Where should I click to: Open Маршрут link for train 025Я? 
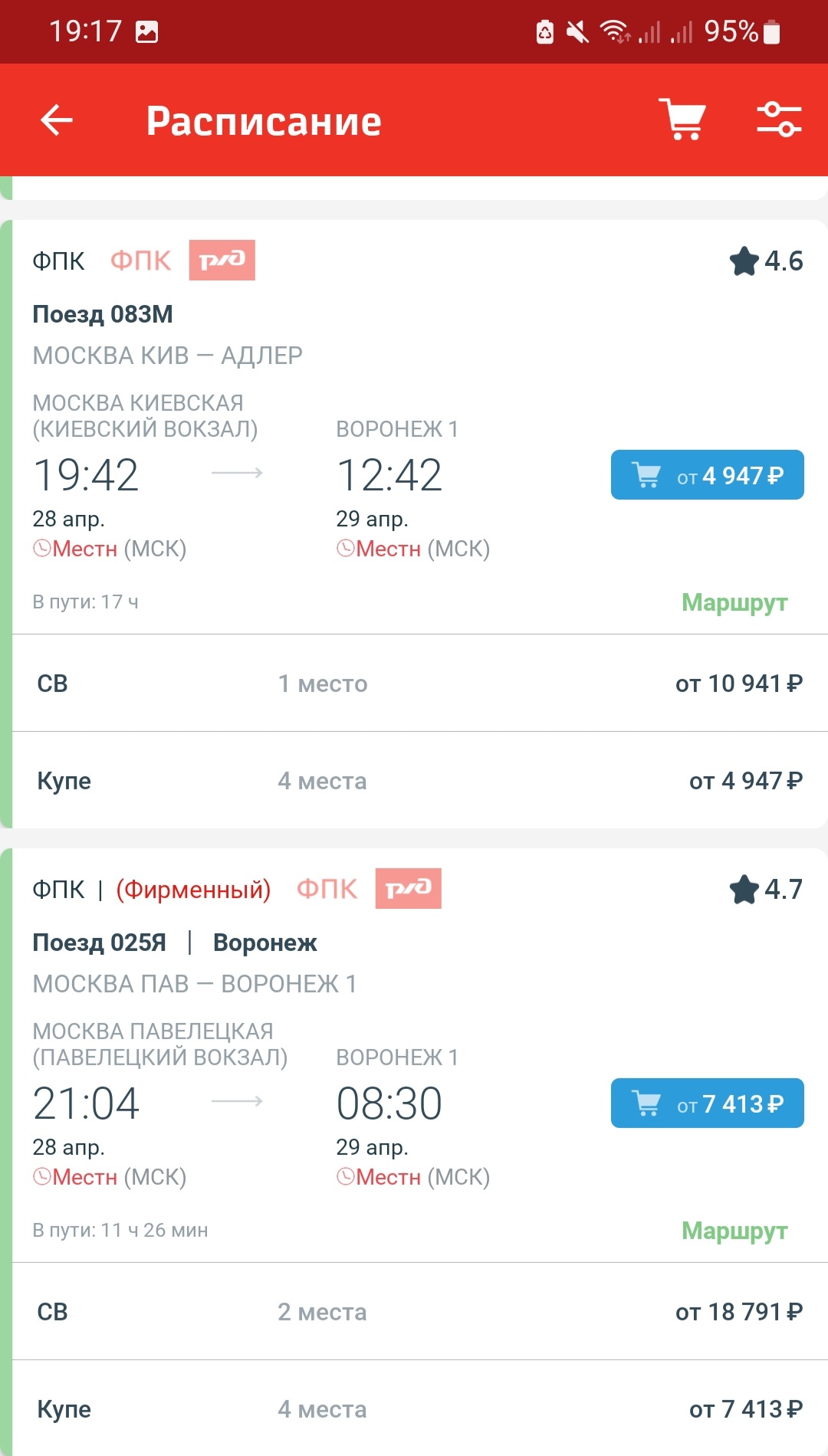[734, 1231]
